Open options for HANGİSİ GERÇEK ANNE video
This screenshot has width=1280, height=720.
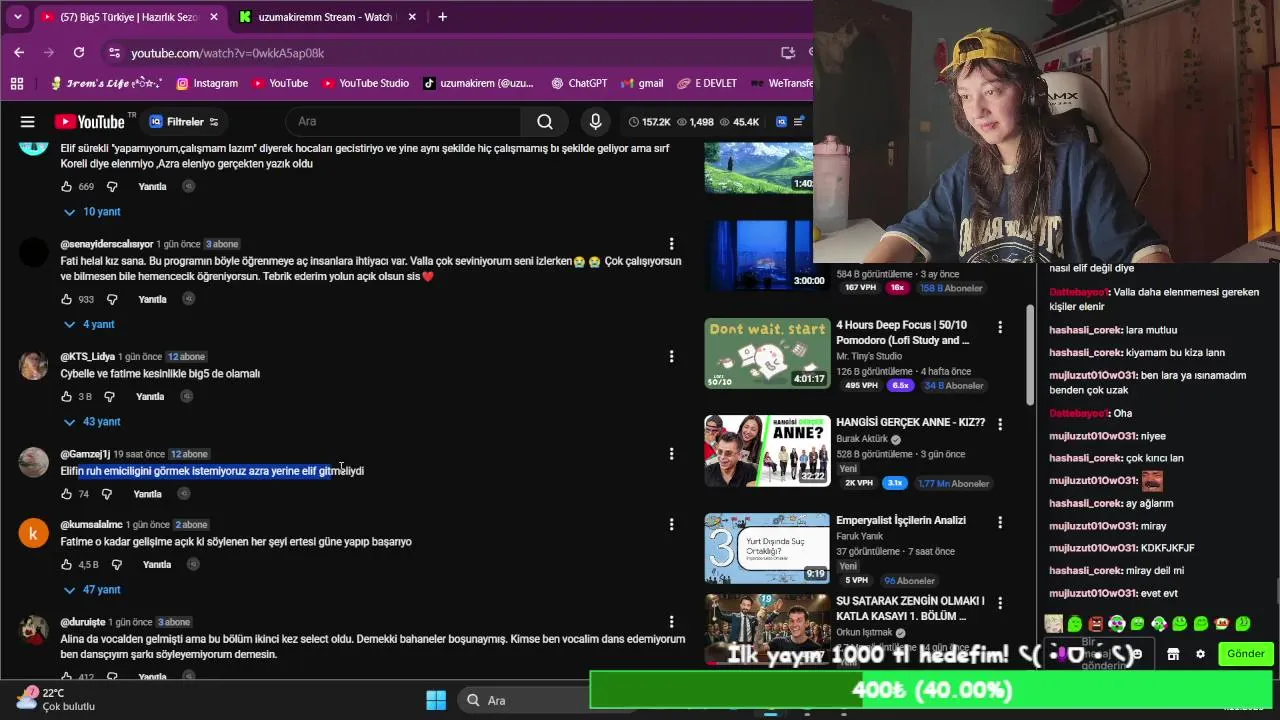click(x=1000, y=424)
